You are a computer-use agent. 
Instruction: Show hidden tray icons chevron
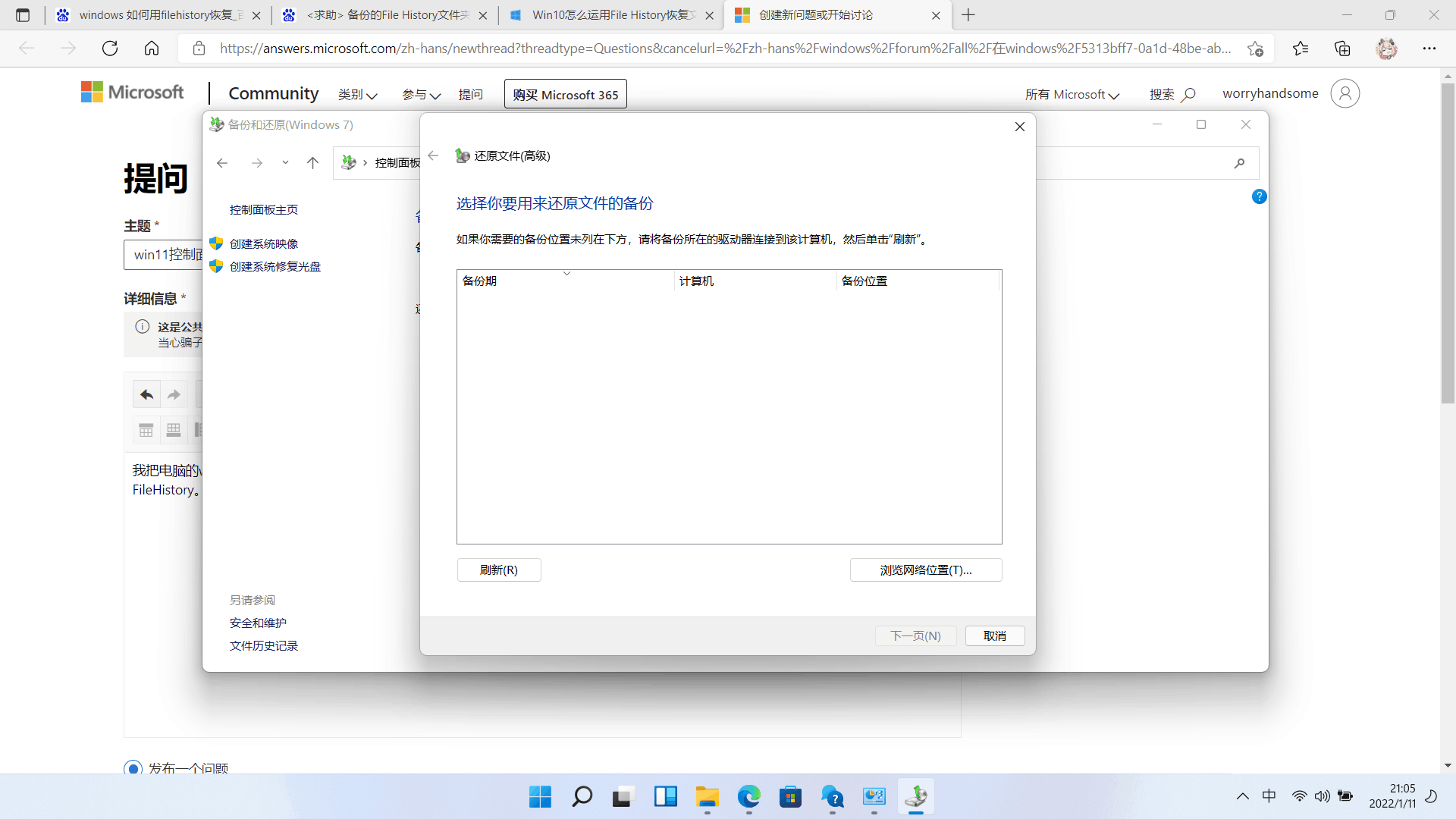click(x=1243, y=796)
